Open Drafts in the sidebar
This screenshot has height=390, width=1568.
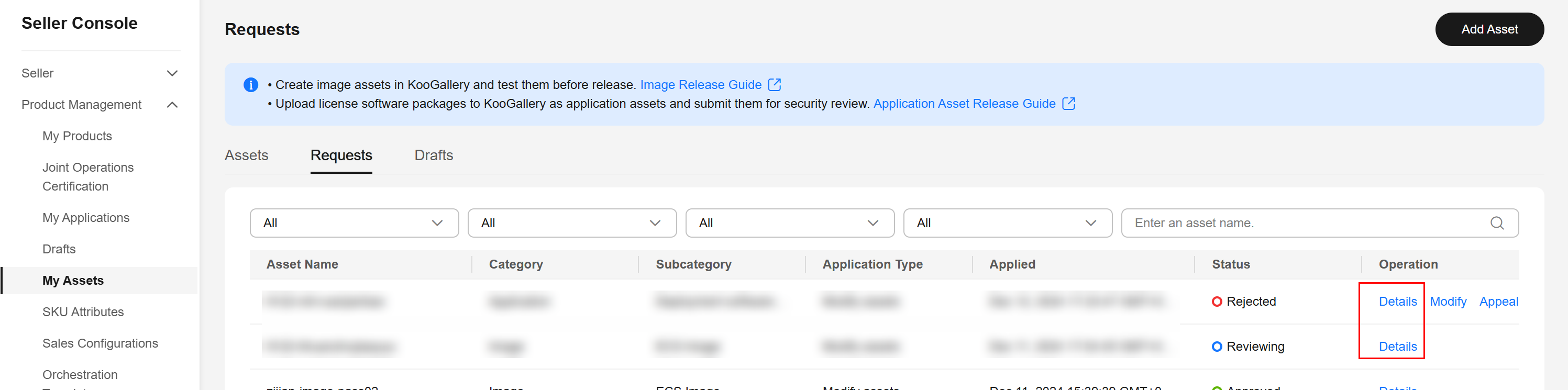pos(59,250)
